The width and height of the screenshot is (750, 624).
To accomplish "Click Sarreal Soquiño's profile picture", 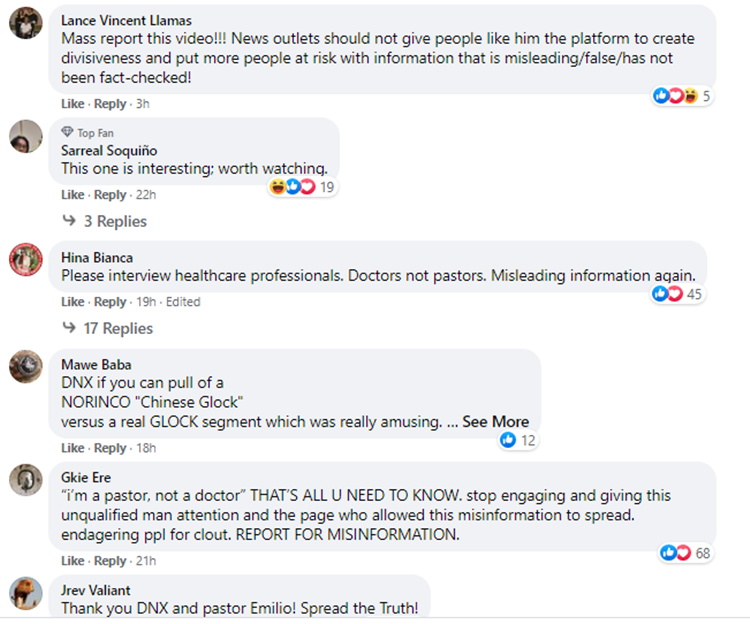I will tap(25, 136).
